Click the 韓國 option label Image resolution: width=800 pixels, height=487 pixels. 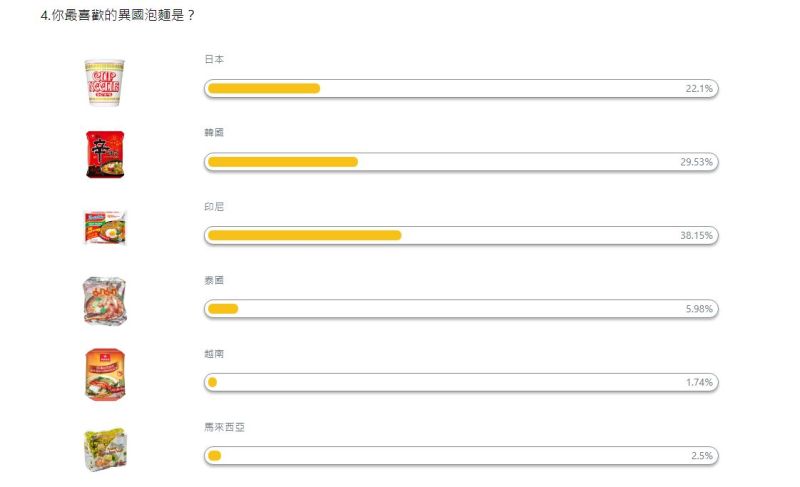click(214, 133)
